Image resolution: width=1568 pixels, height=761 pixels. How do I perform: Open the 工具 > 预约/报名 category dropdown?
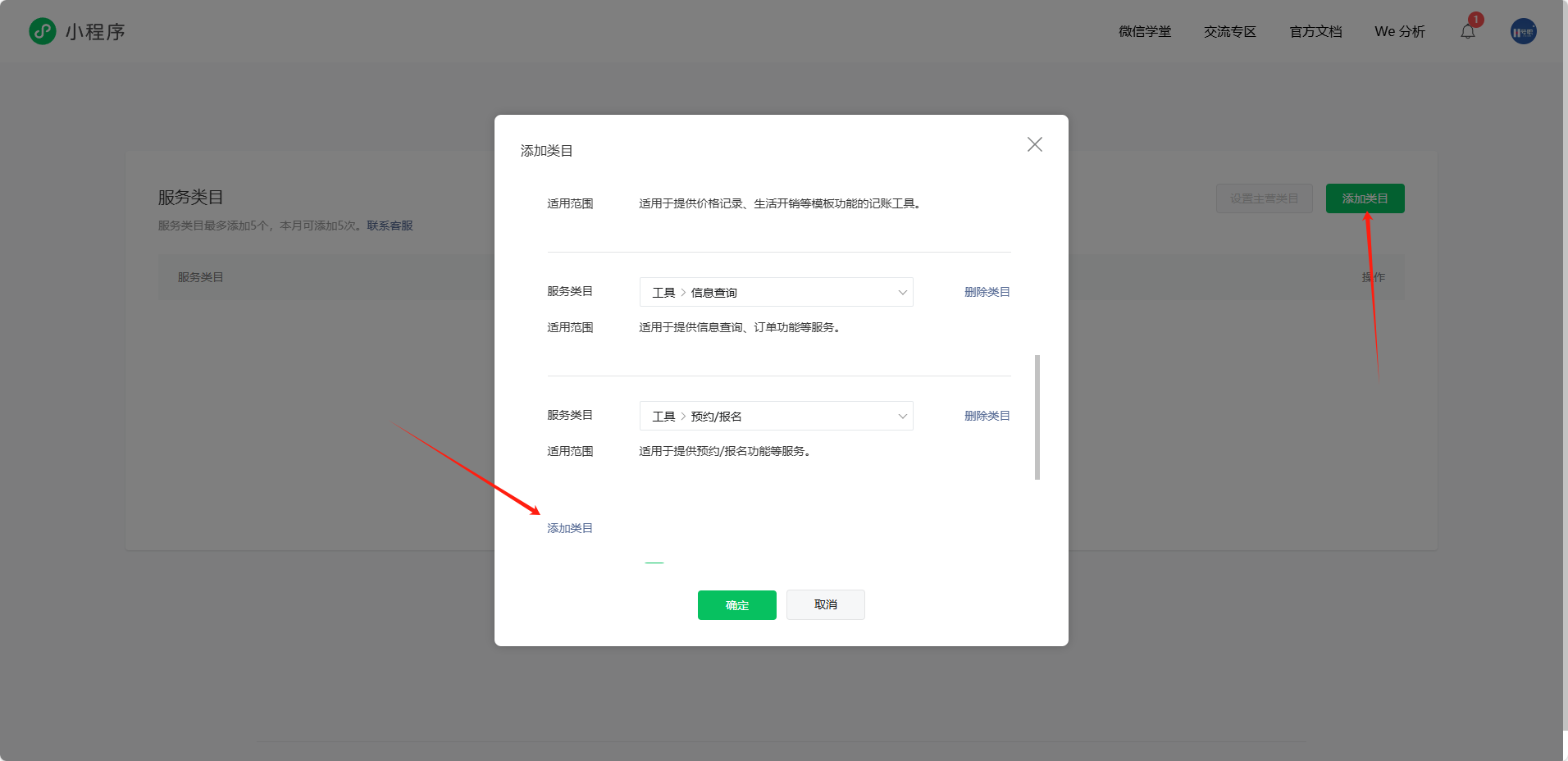pos(775,416)
